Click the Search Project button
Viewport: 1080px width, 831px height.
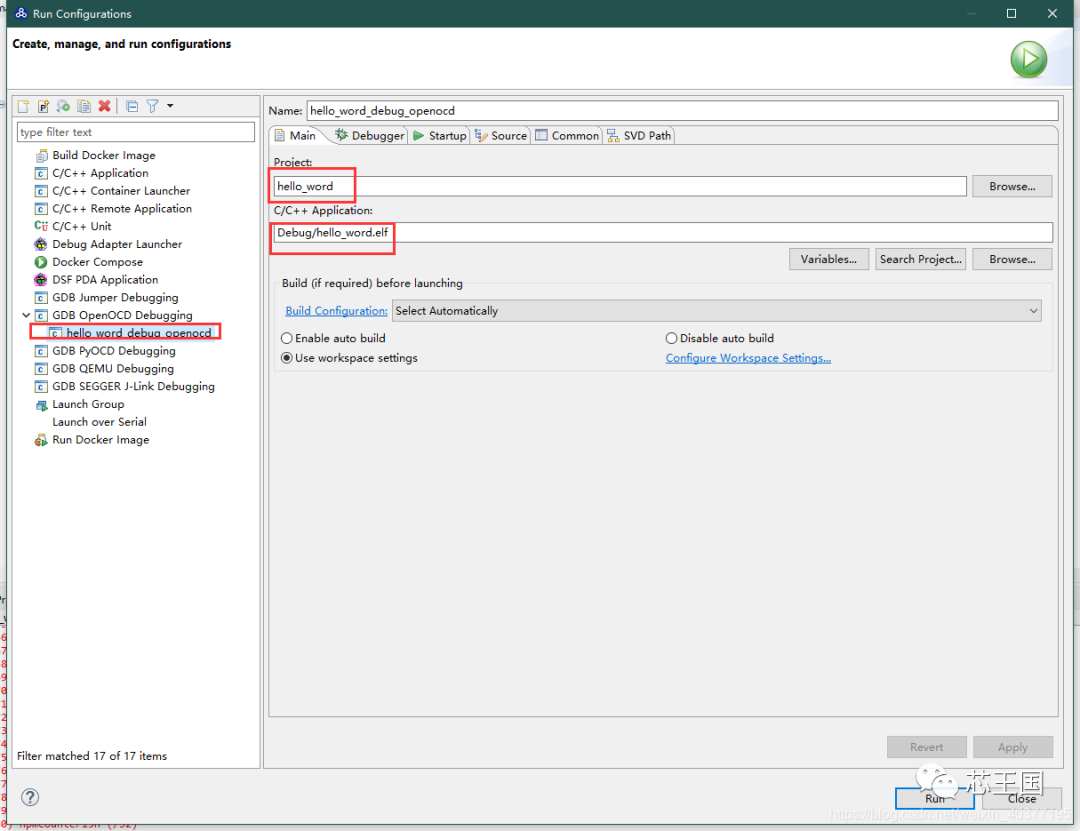point(920,259)
